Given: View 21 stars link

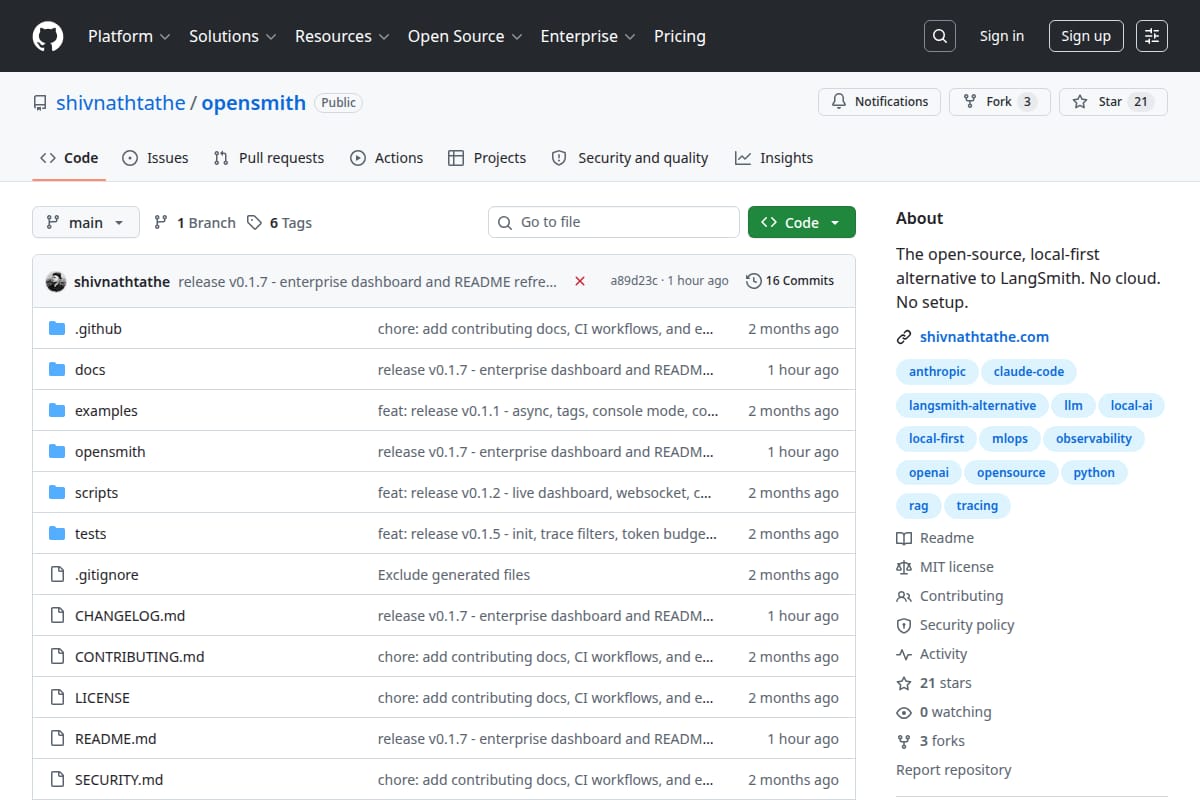Looking at the screenshot, I should [x=934, y=683].
